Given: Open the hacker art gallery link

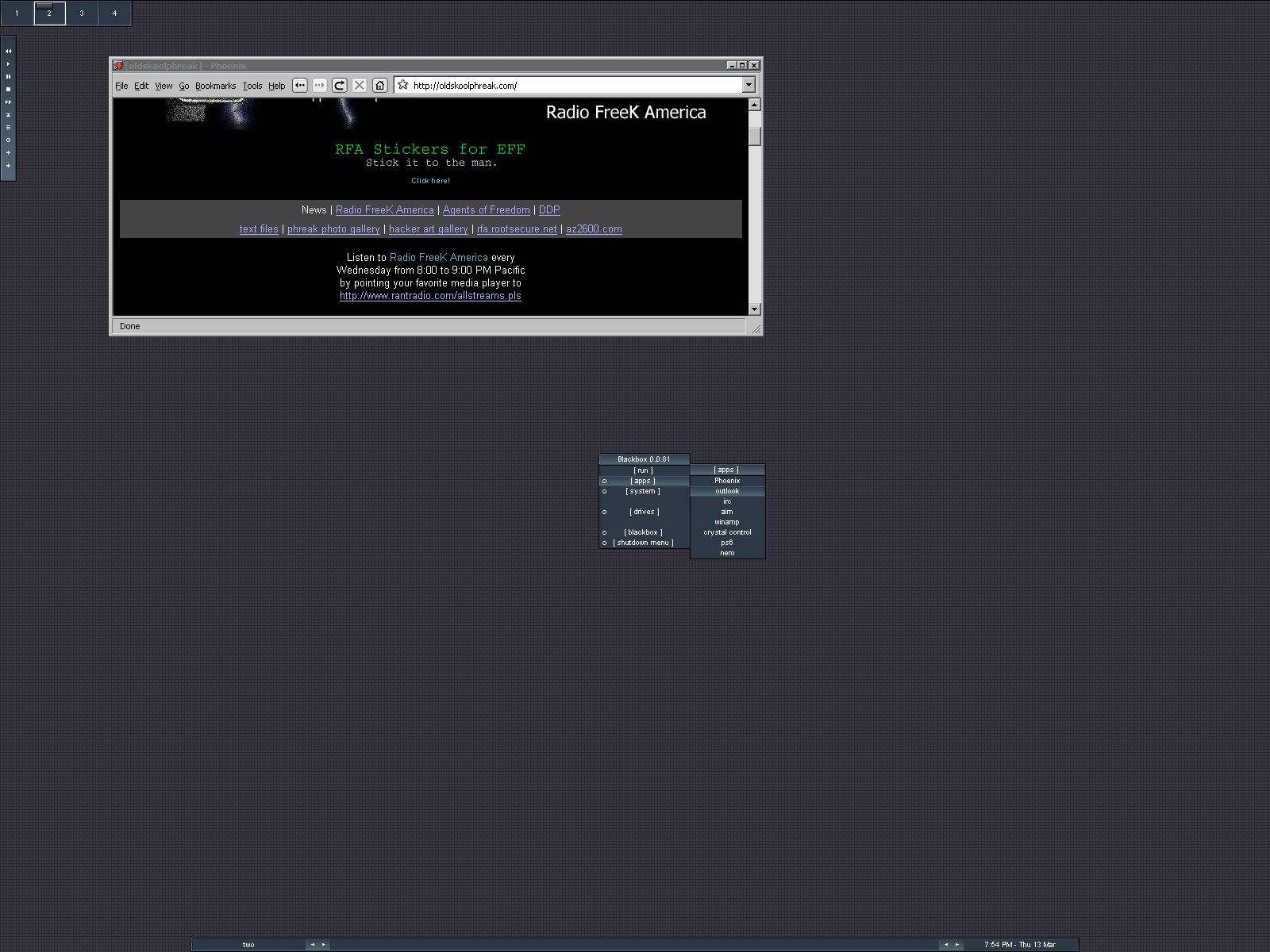Looking at the screenshot, I should coord(429,228).
